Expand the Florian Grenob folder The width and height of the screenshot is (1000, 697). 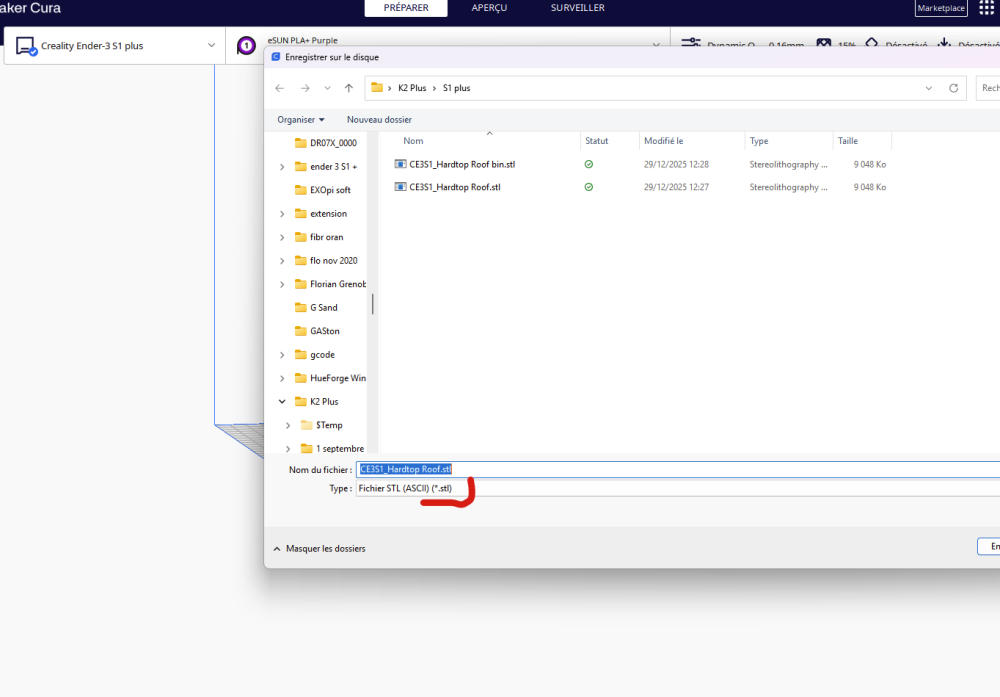pyautogui.click(x=282, y=284)
